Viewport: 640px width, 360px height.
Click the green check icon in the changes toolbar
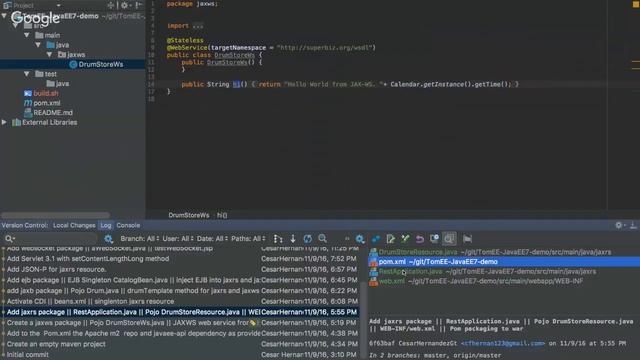tap(405, 239)
